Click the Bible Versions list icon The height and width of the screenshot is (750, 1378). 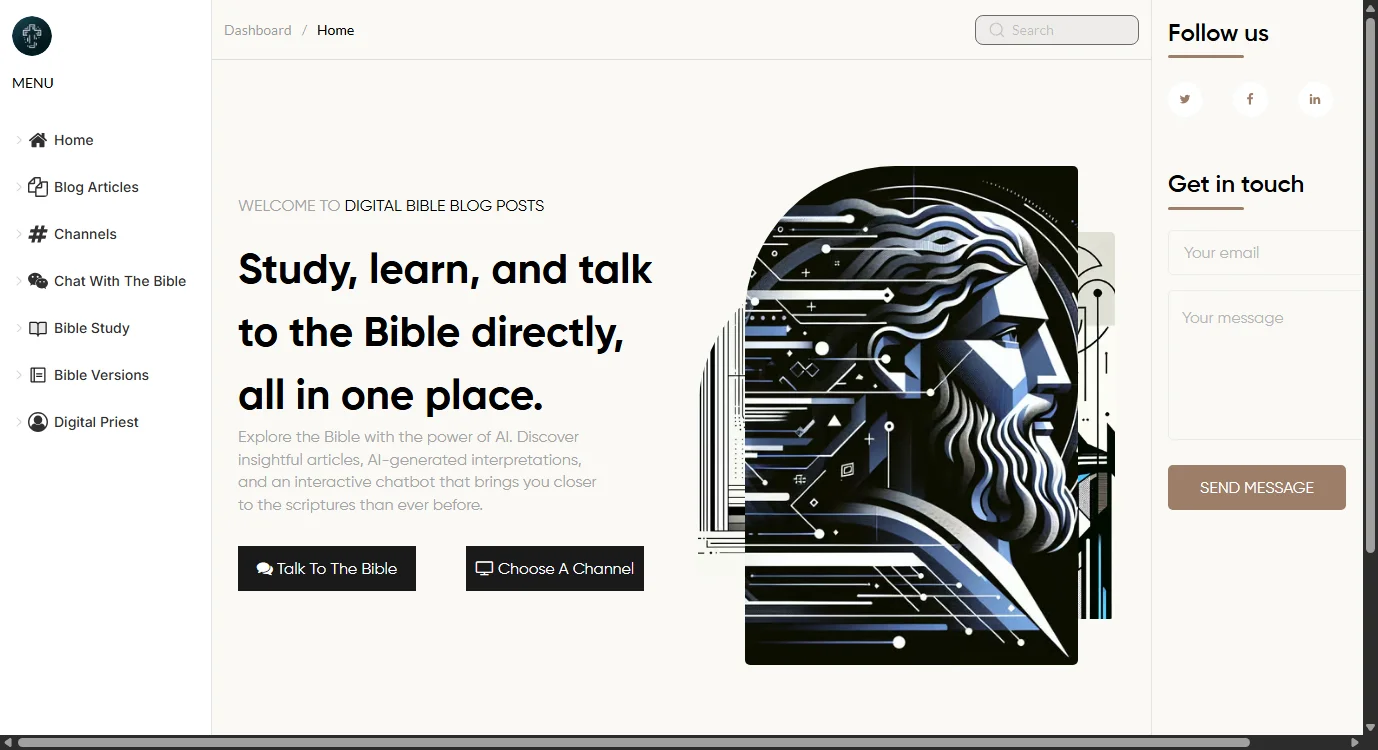[38, 375]
